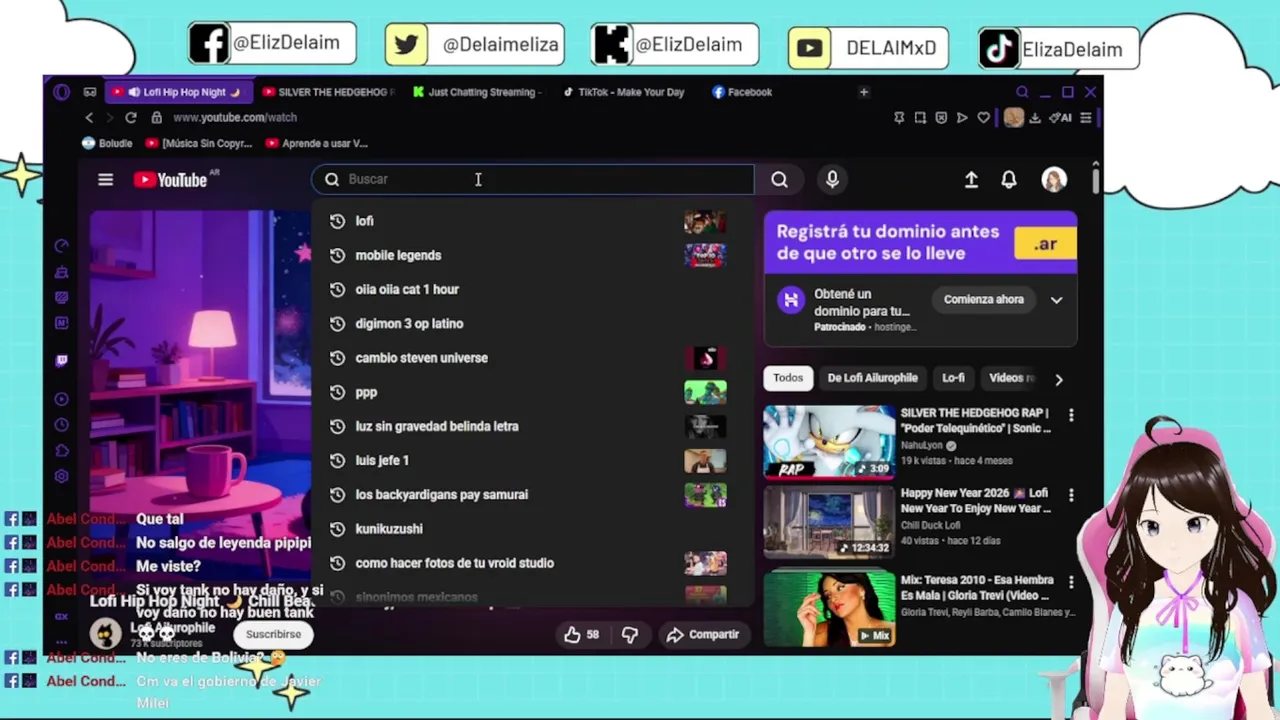This screenshot has height=720, width=1280.
Task: Open Opera sidebar settings gear
Action: [62, 477]
